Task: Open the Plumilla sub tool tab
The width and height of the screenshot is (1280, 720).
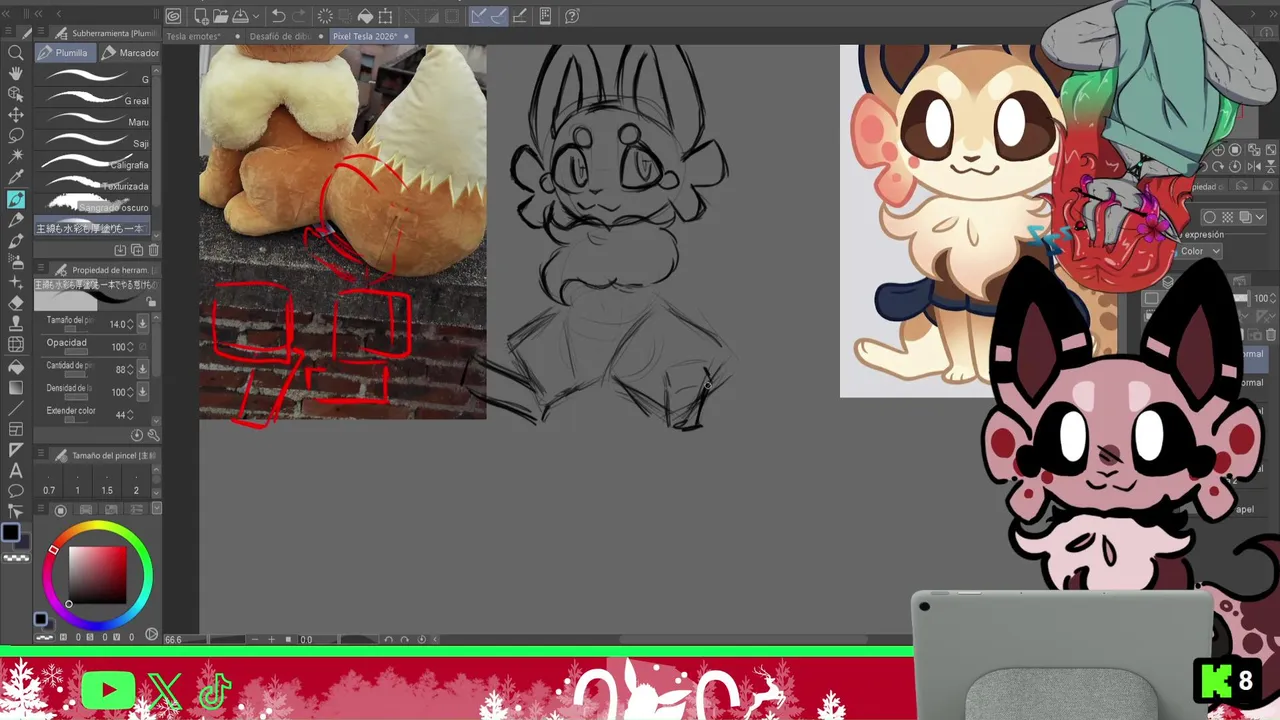Action: pos(64,53)
